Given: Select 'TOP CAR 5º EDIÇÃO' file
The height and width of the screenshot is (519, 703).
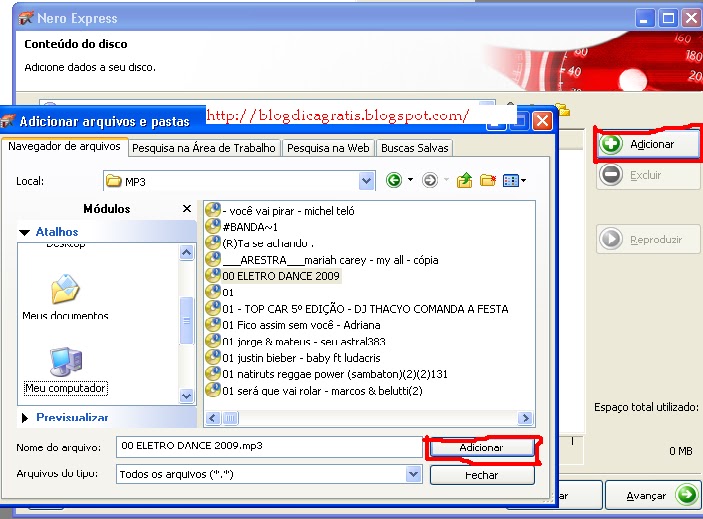Looking at the screenshot, I should click(365, 309).
